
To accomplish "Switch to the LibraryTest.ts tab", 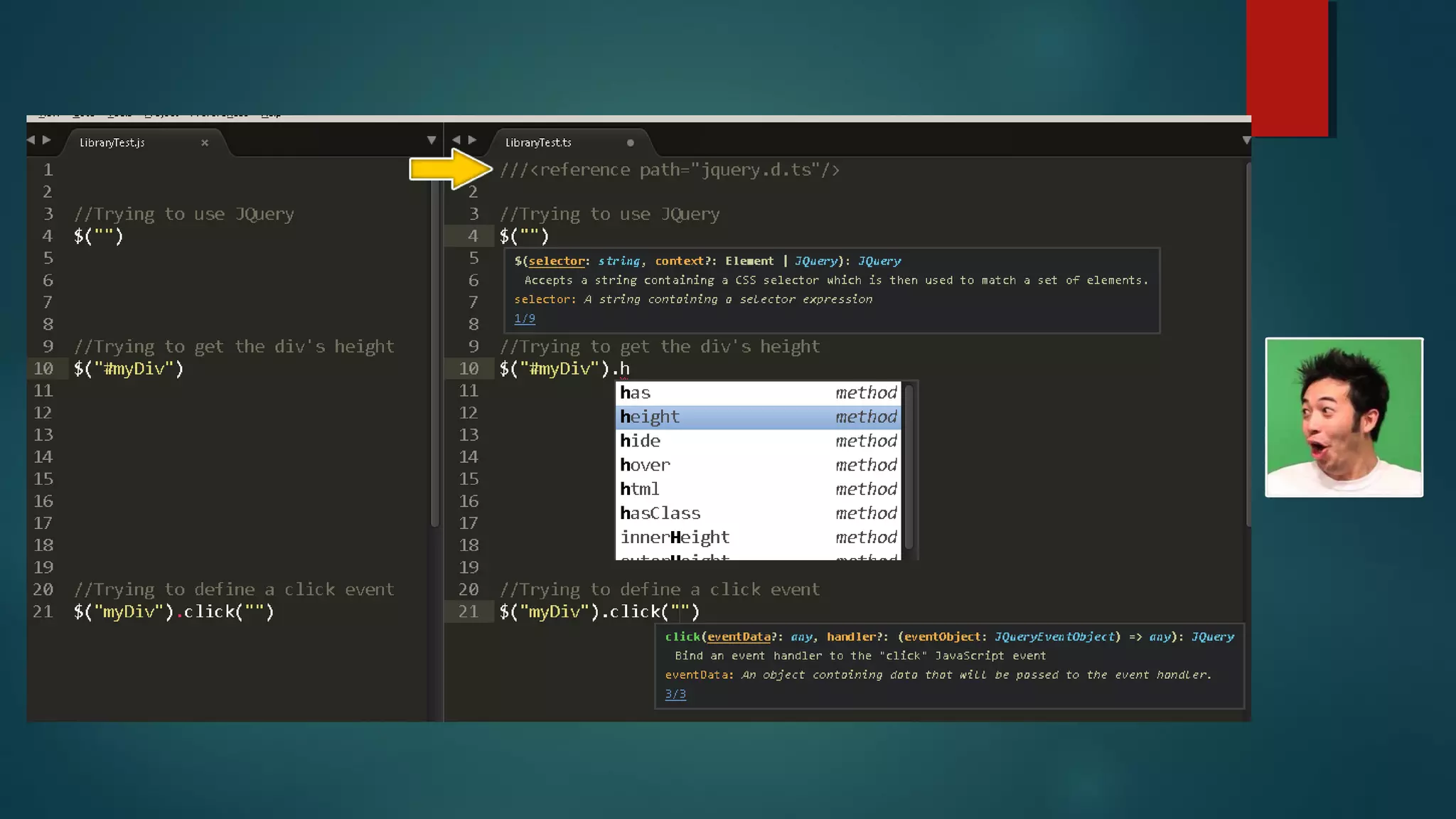I will point(538,143).
